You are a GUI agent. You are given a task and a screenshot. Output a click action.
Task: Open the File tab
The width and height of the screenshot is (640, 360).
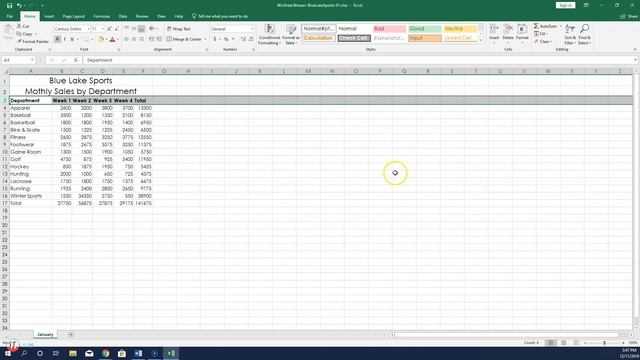coord(9,16)
